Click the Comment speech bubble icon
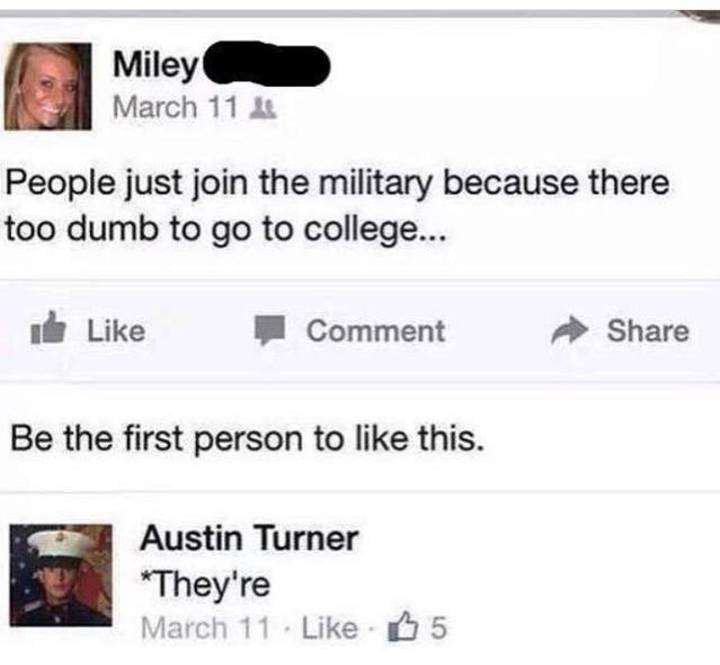720x665 pixels. point(272,330)
